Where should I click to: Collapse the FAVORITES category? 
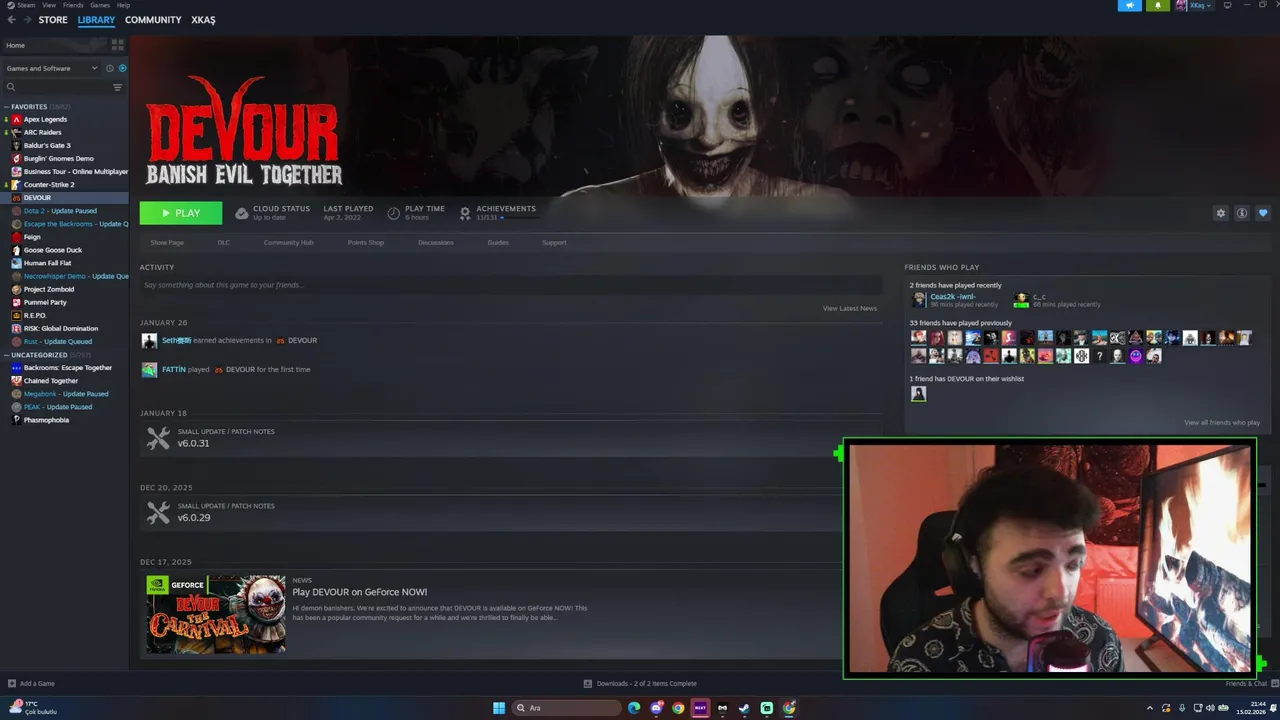(7, 106)
